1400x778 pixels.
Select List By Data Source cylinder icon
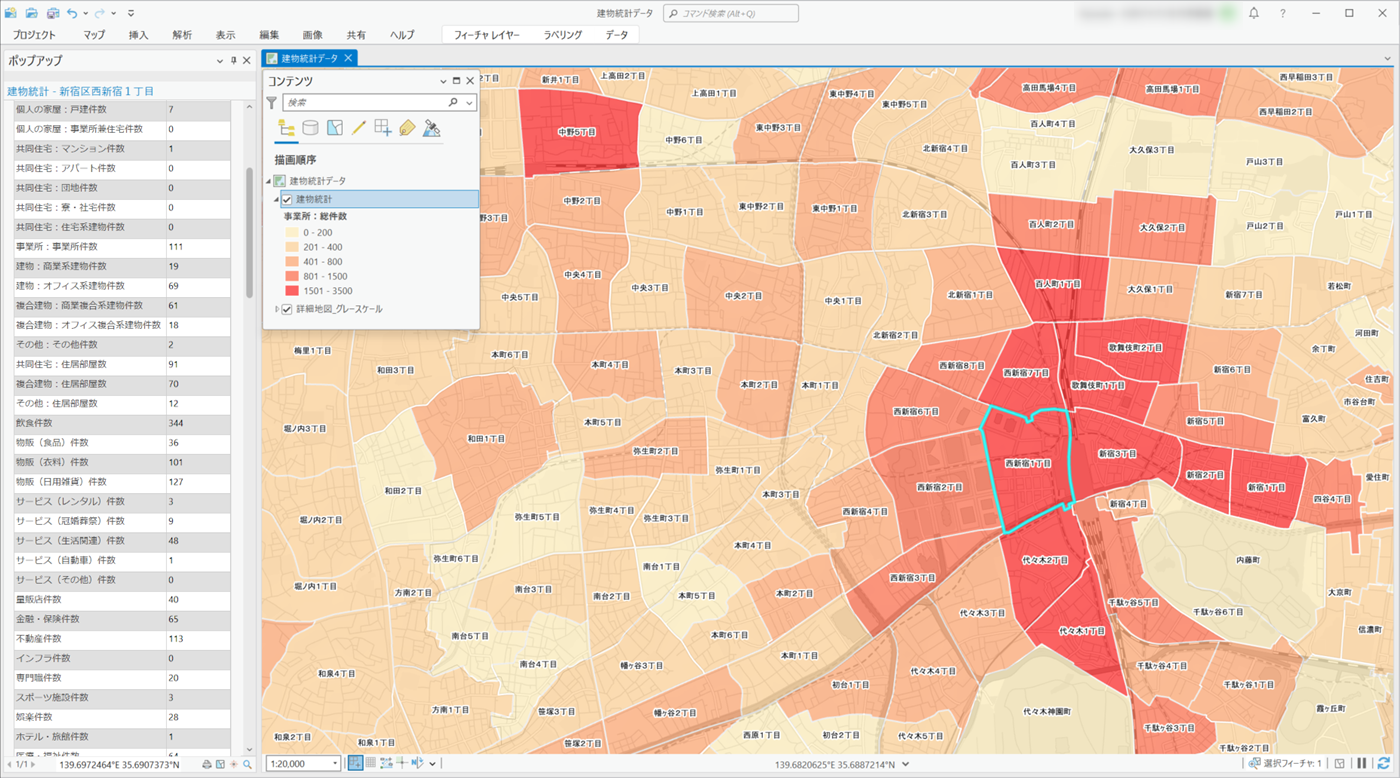click(x=311, y=128)
